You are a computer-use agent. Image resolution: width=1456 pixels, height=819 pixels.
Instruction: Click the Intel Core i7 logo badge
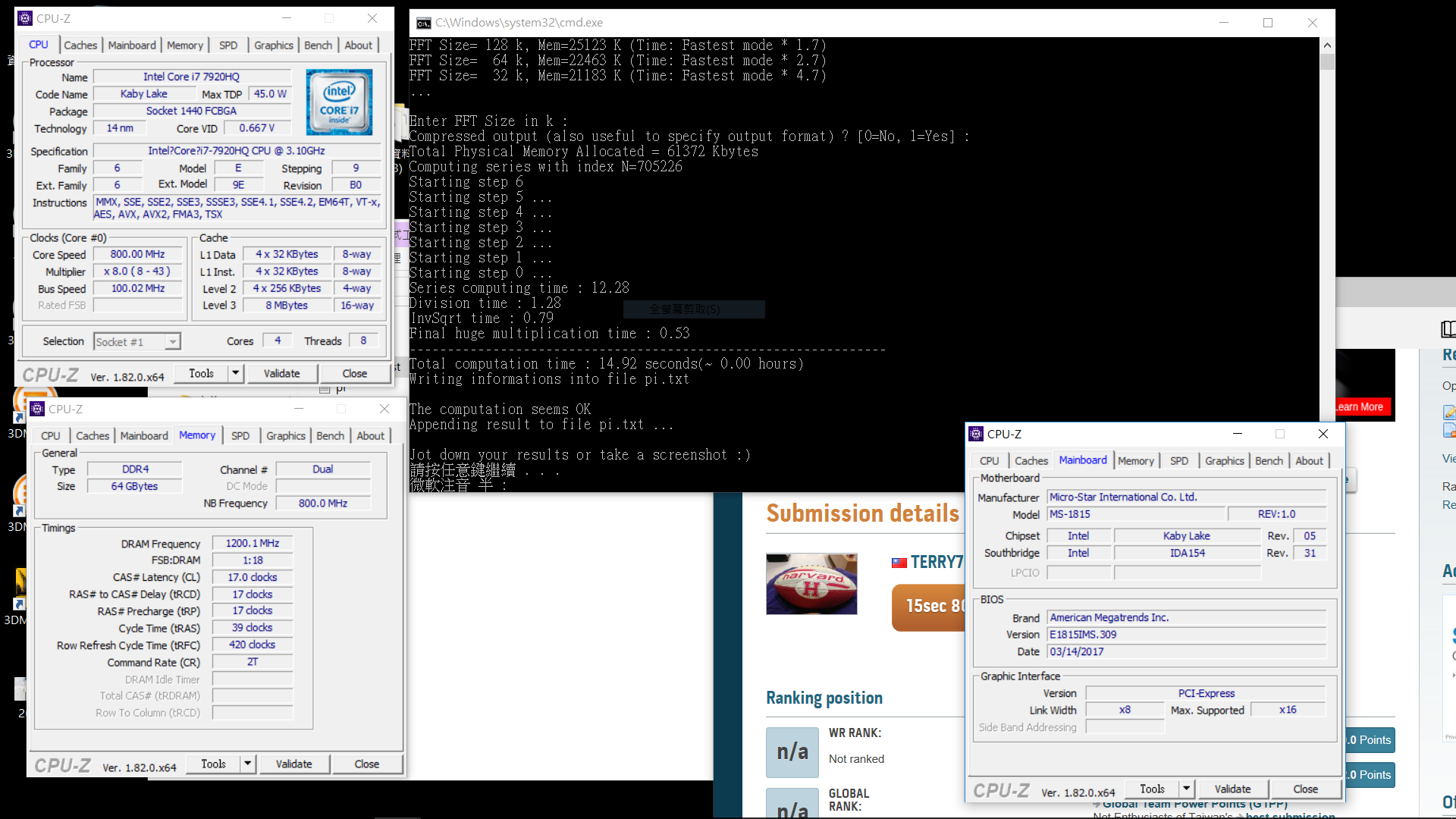(339, 102)
